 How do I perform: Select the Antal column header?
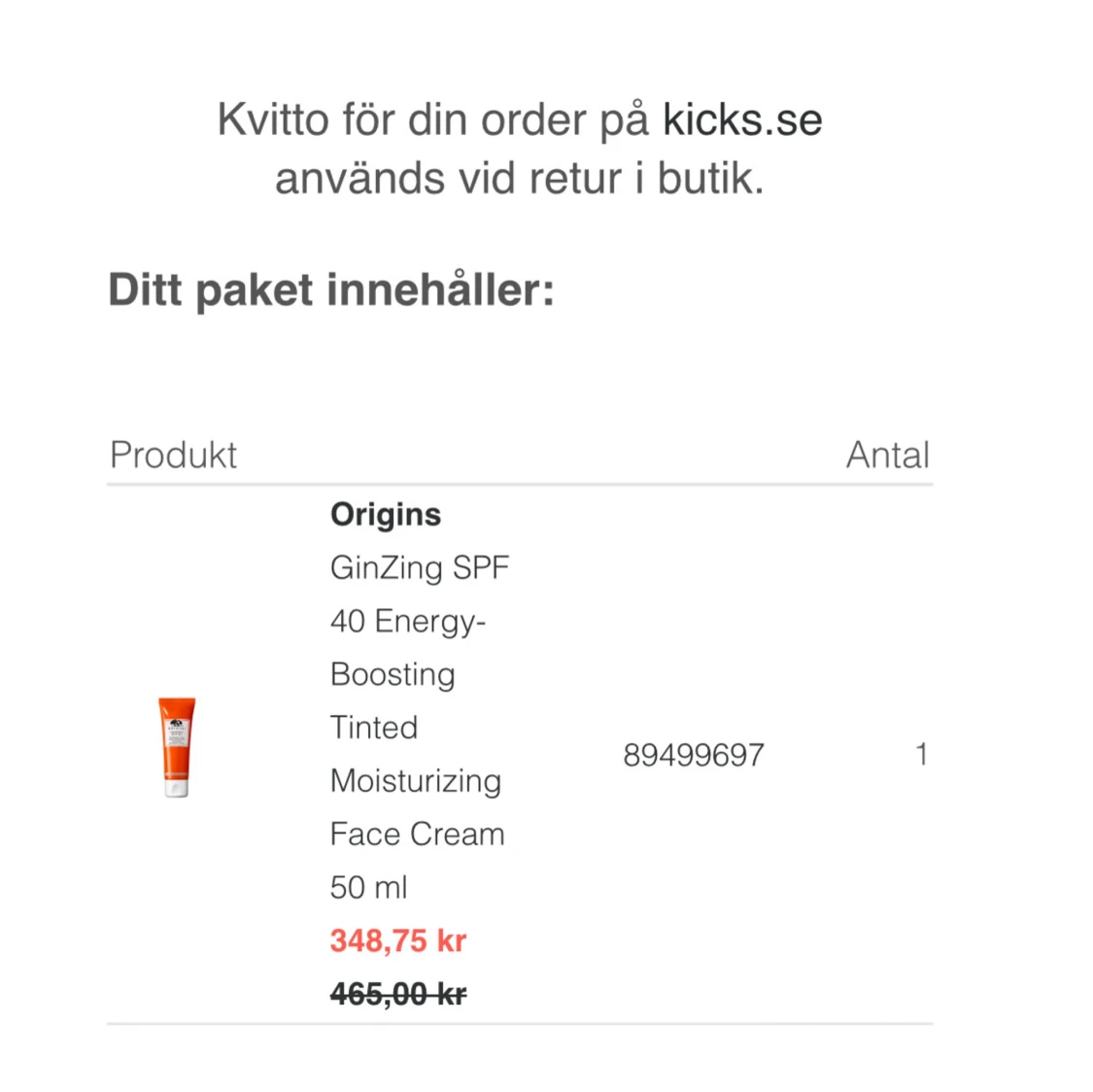coord(887,455)
